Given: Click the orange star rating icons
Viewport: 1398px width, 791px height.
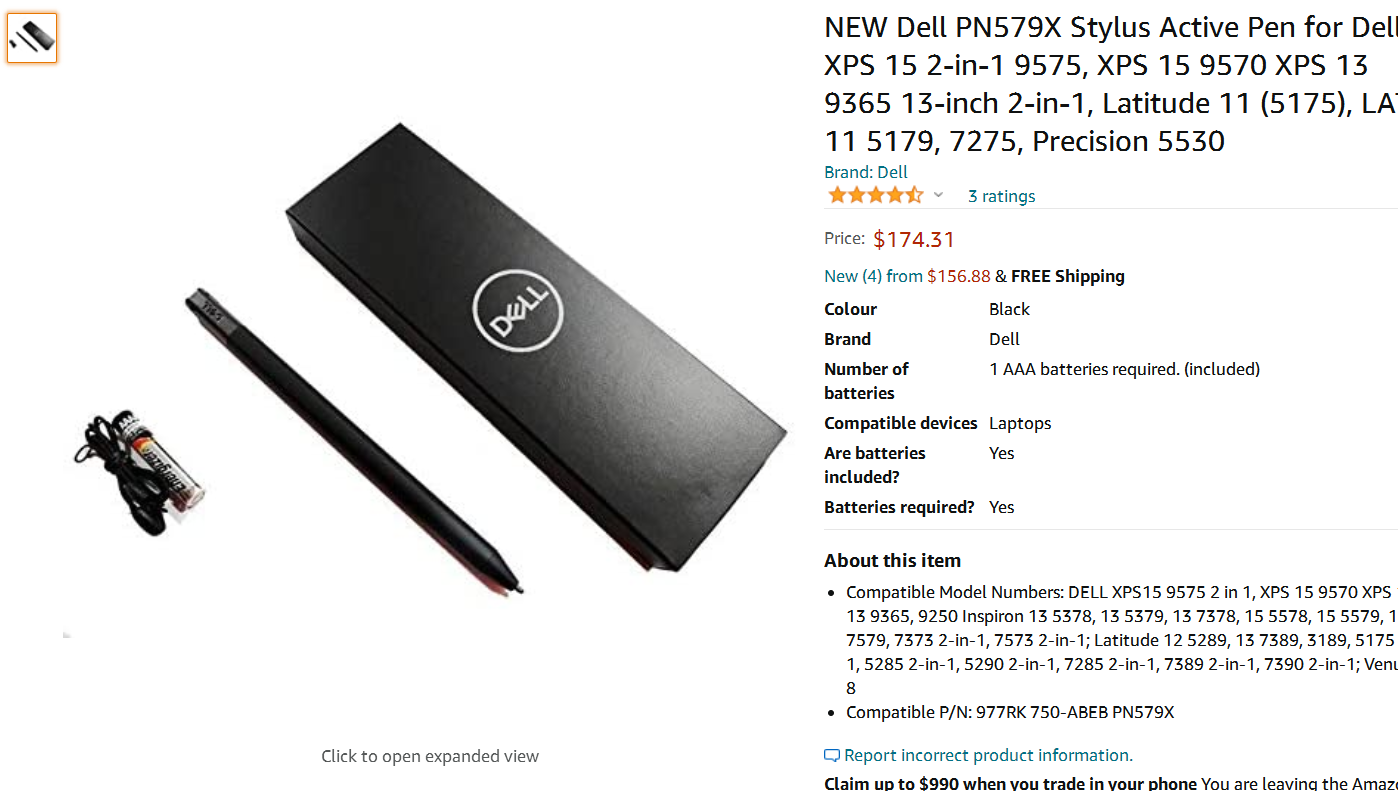Looking at the screenshot, I should (x=875, y=195).
